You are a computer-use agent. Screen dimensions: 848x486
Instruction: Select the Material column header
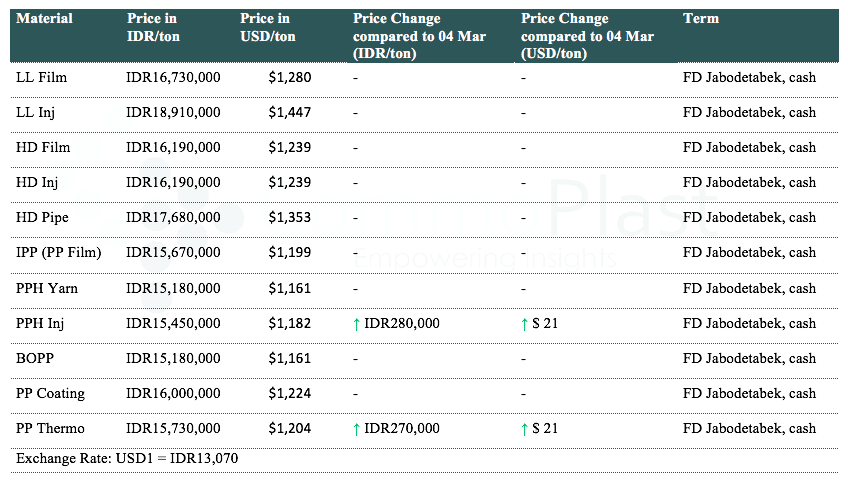[45, 19]
